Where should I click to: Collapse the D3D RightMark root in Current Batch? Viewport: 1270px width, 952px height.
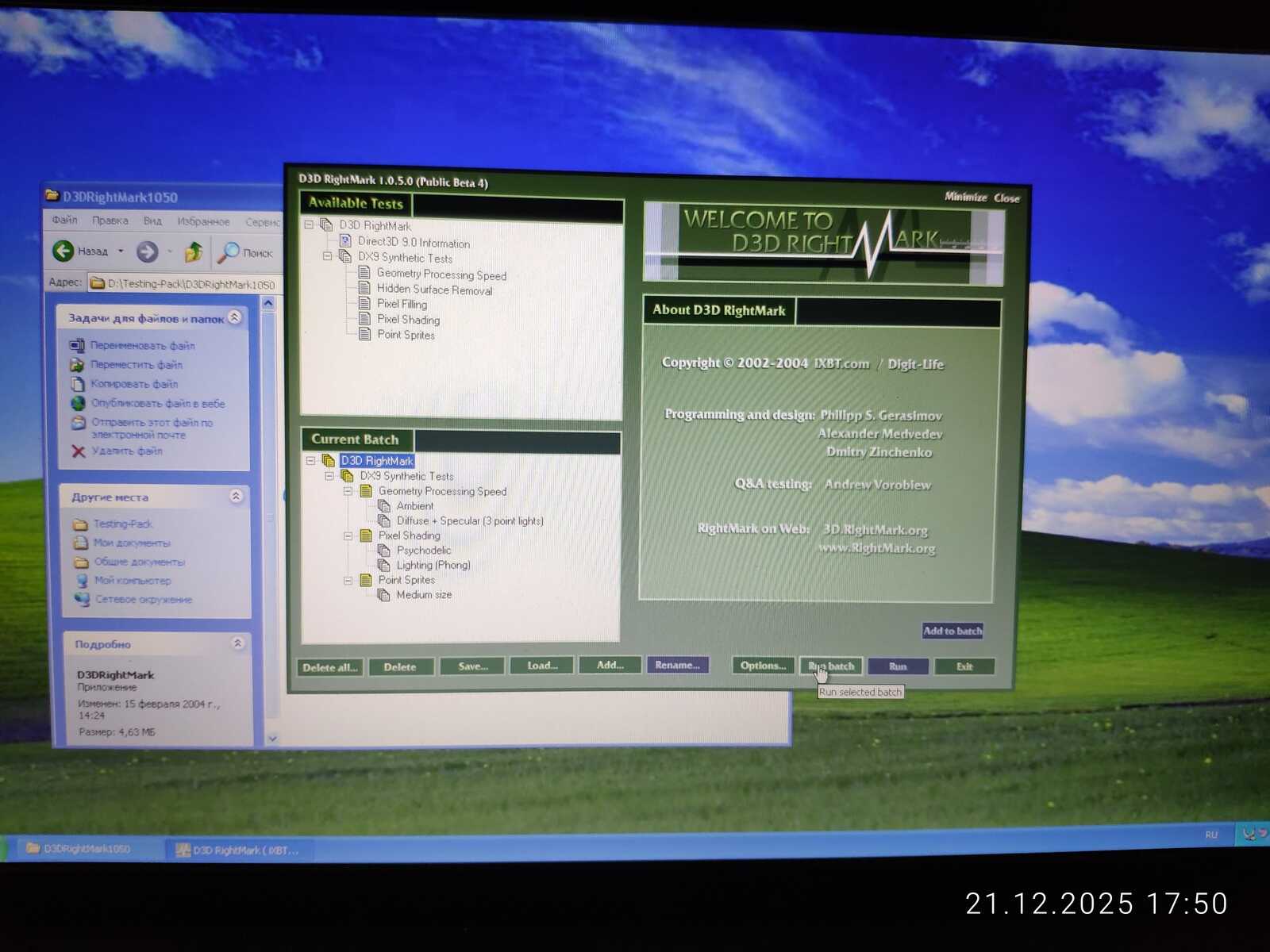tap(310, 460)
